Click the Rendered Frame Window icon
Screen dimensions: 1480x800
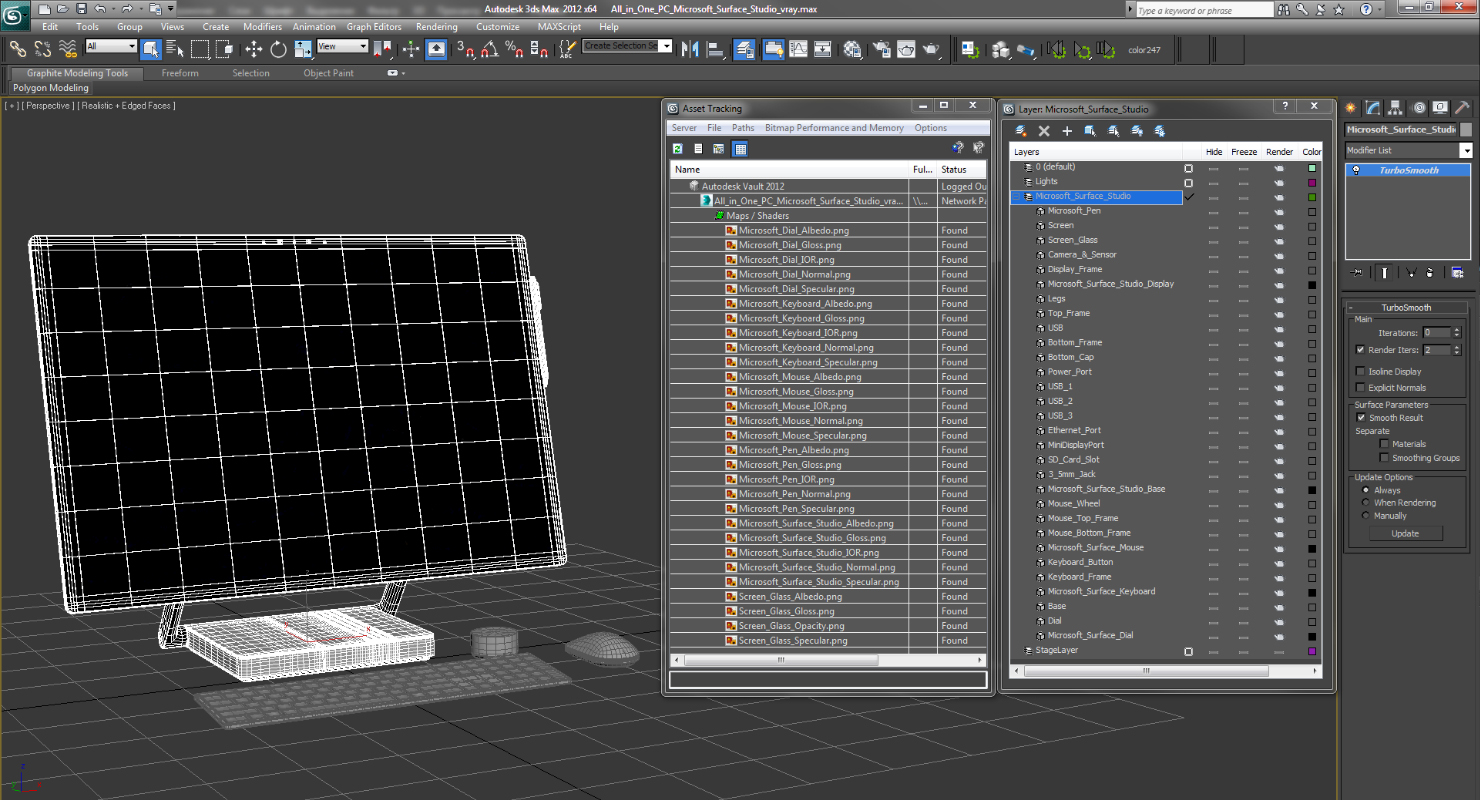pos(907,48)
